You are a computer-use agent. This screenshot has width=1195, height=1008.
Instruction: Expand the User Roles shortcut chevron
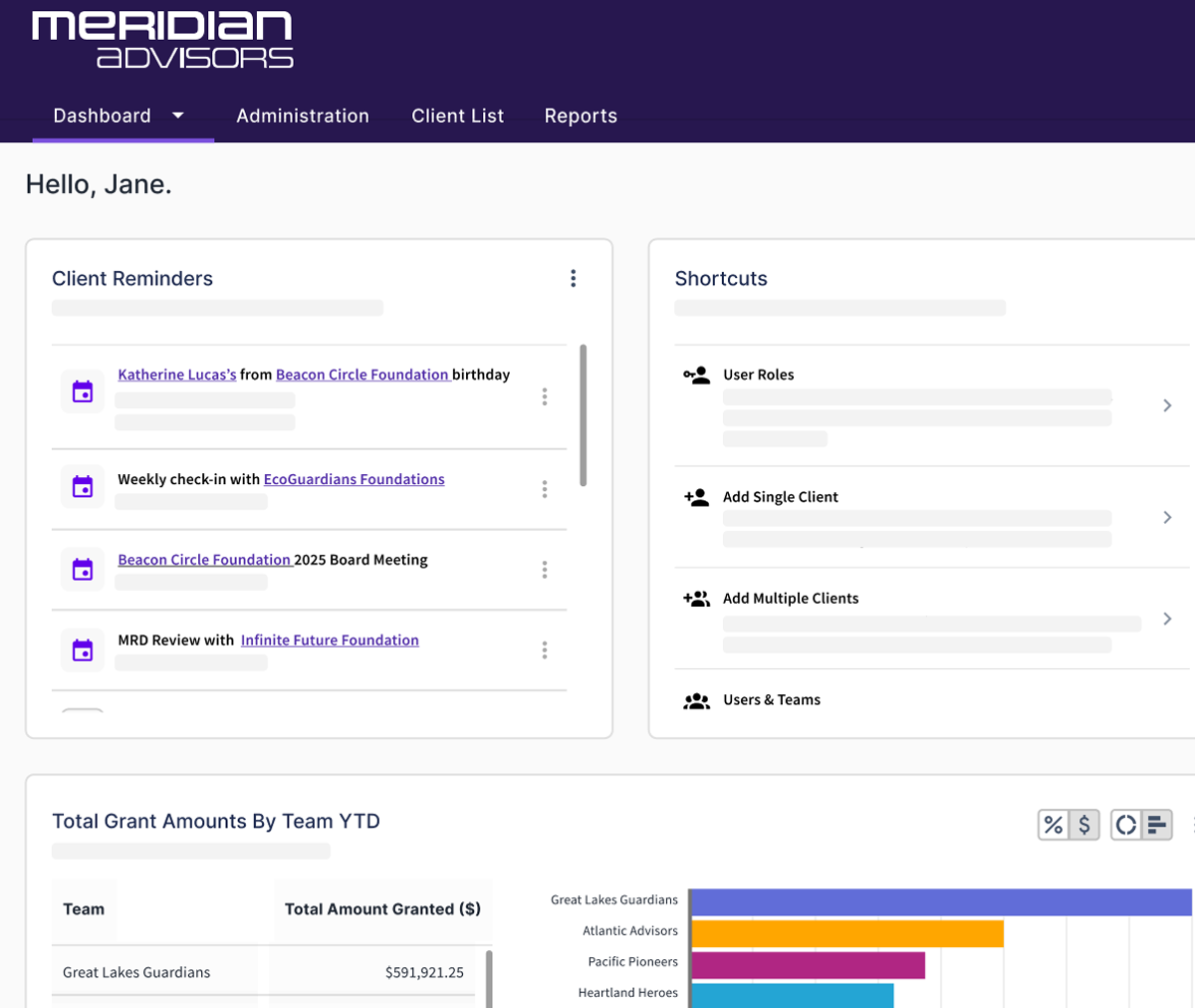(x=1167, y=405)
